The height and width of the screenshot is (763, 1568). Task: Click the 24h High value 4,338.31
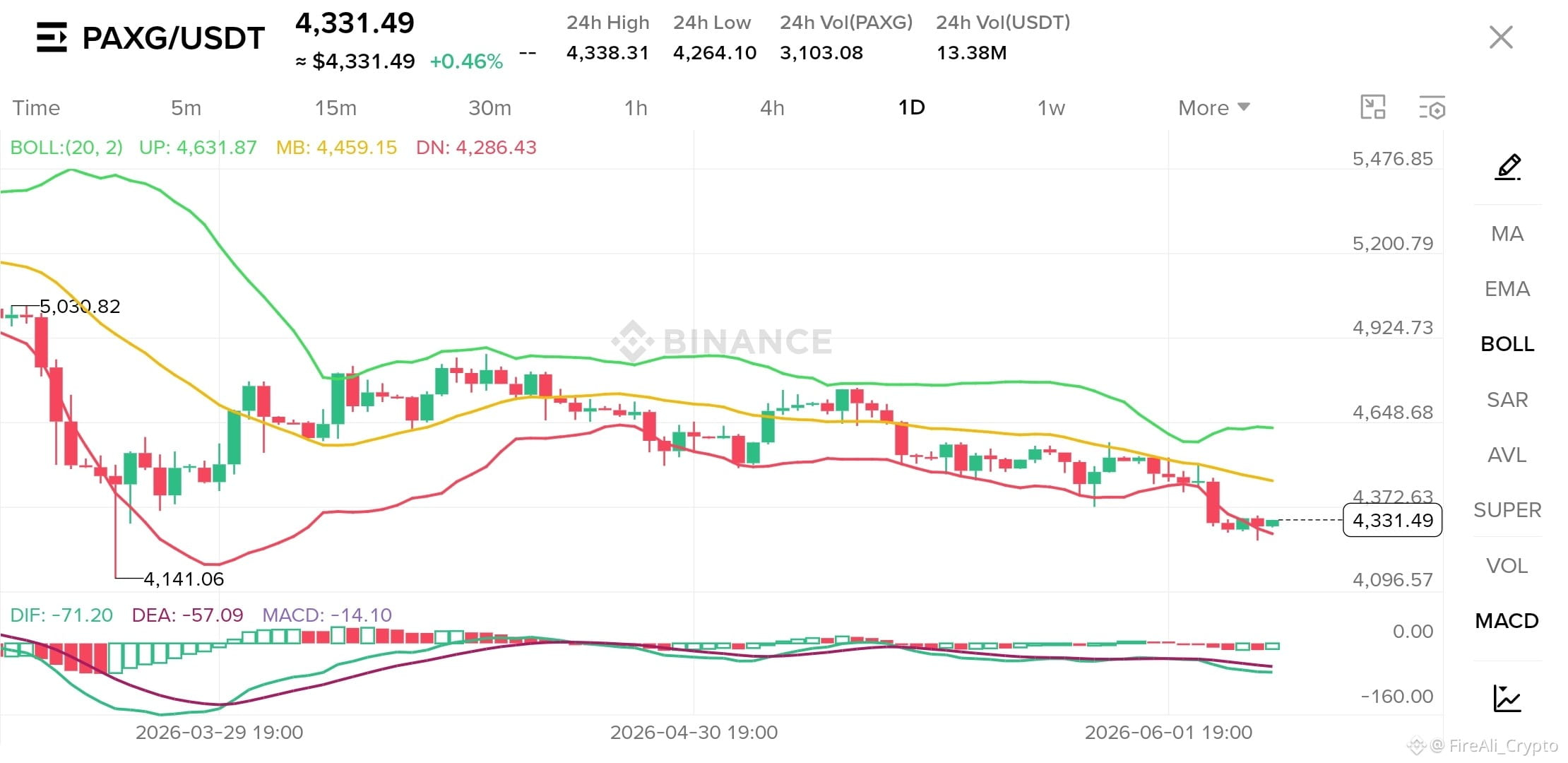tap(607, 53)
